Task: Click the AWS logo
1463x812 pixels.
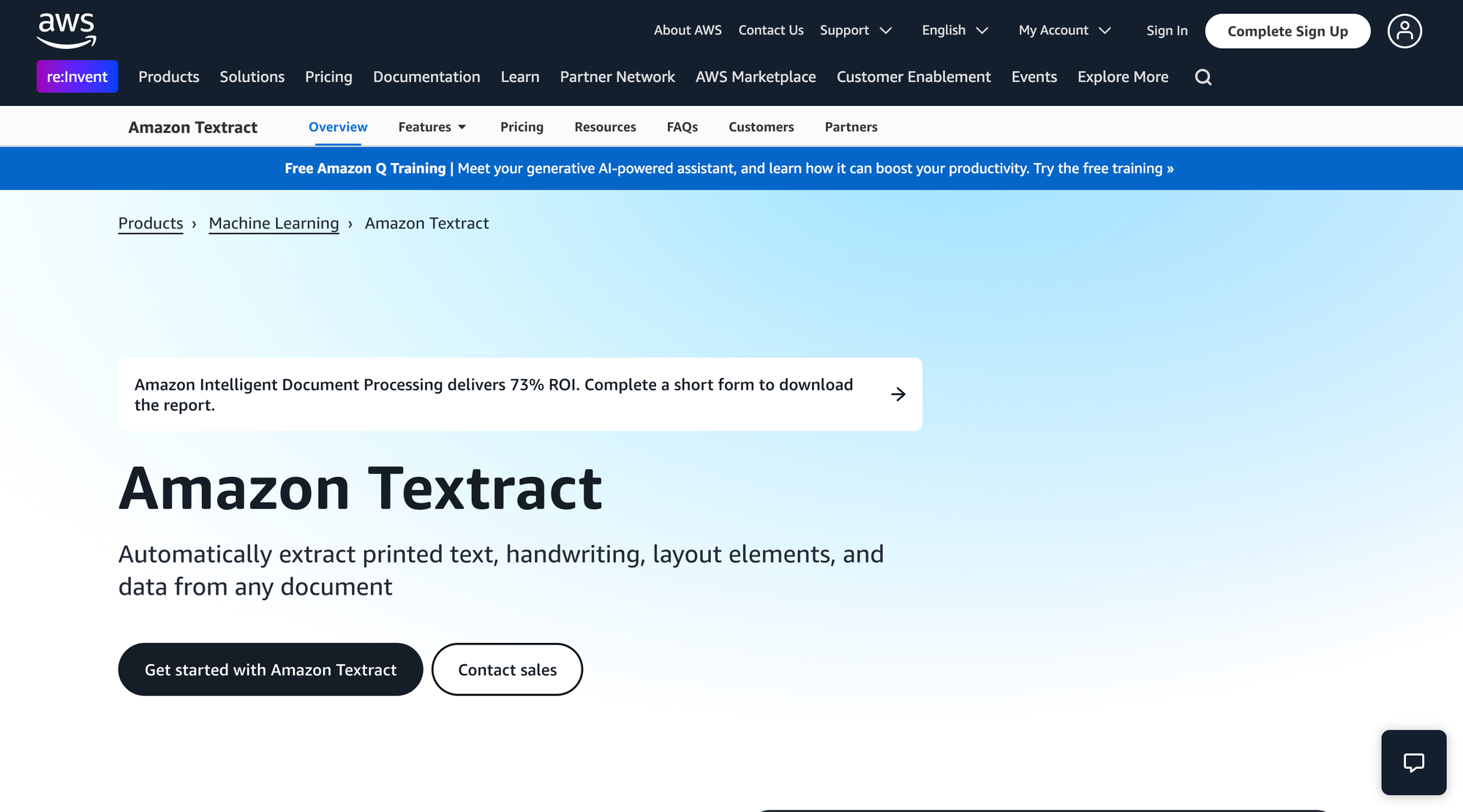Action: point(67,31)
